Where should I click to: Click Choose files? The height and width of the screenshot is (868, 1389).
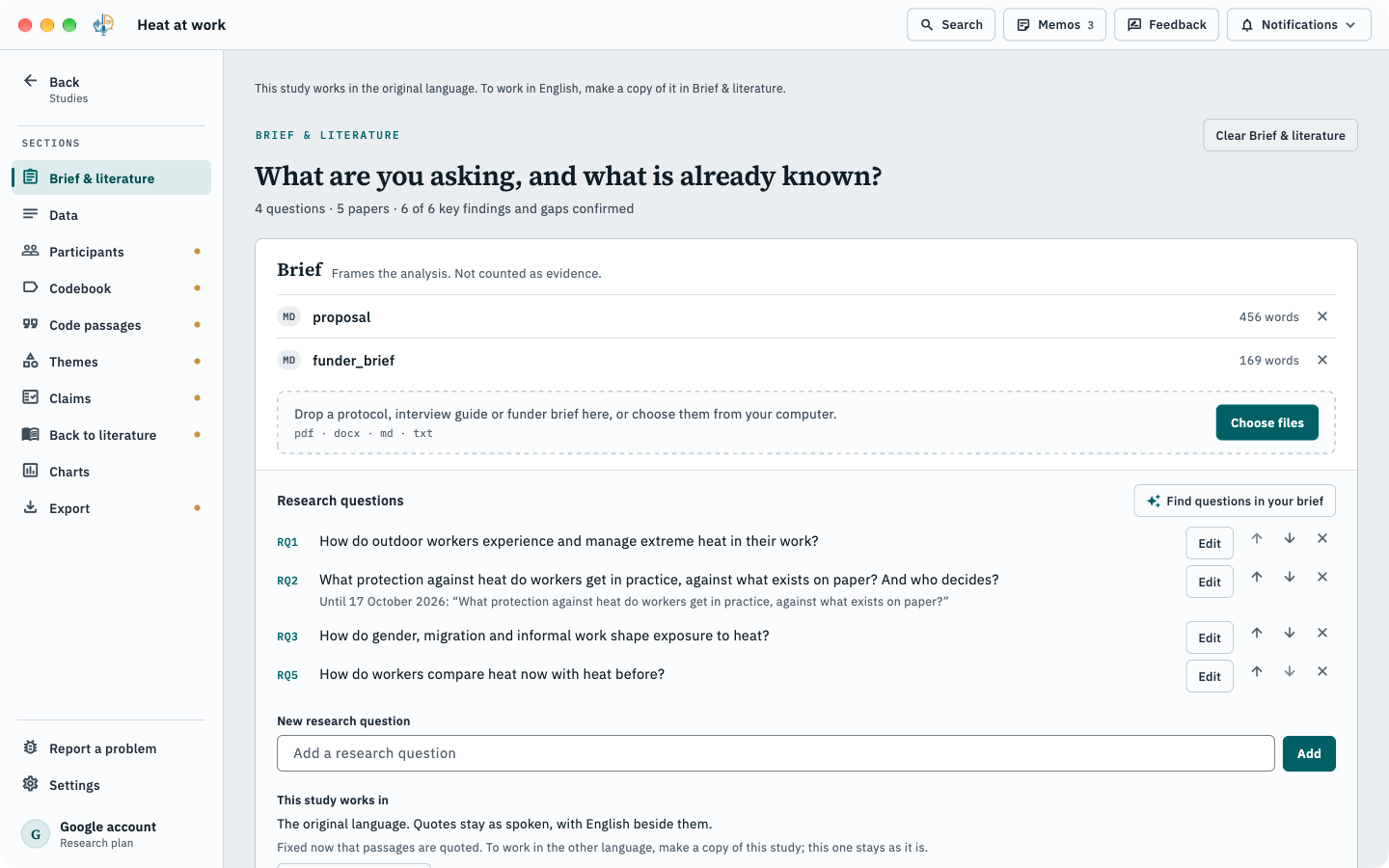[x=1266, y=422]
